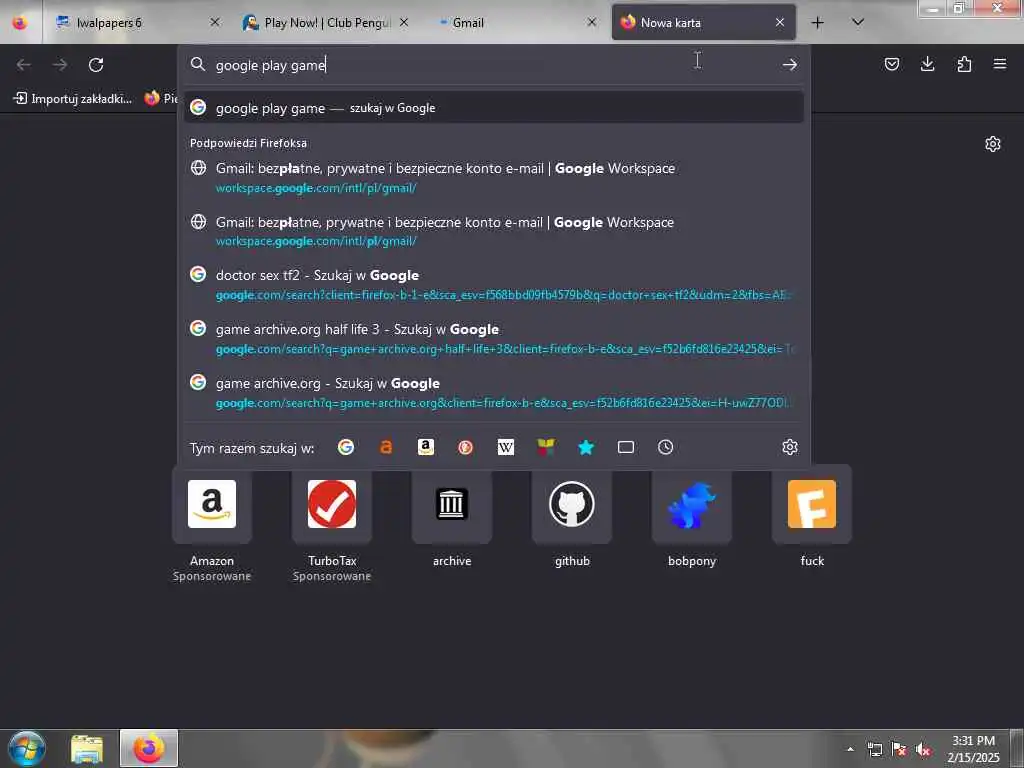Screen dimensions: 1024x768
Task: Select the Nowa karta tab
Action: coord(703,23)
